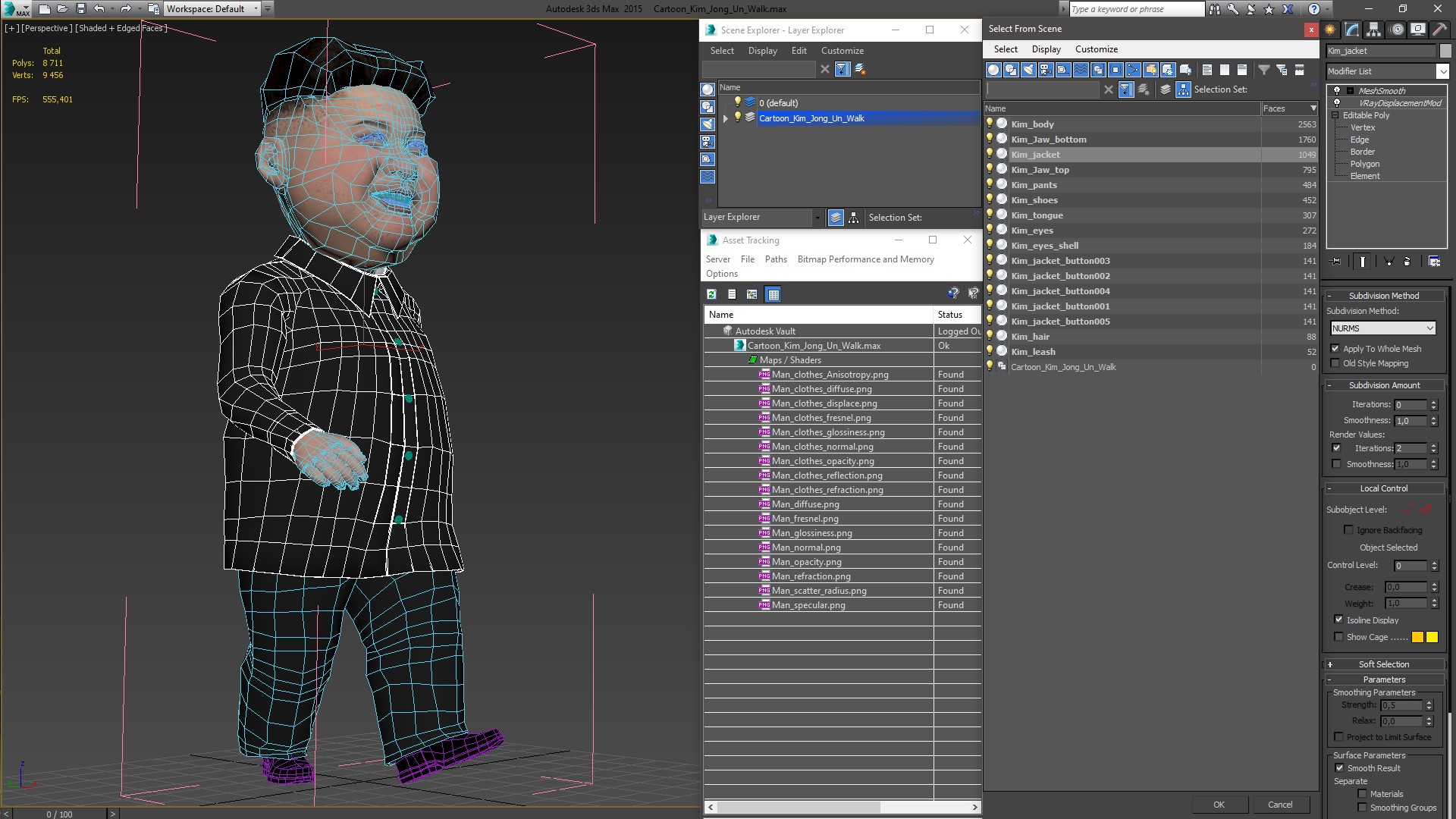The width and height of the screenshot is (1456, 819).
Task: Click the Autodesk Exchange X icon
Action: point(1288,9)
